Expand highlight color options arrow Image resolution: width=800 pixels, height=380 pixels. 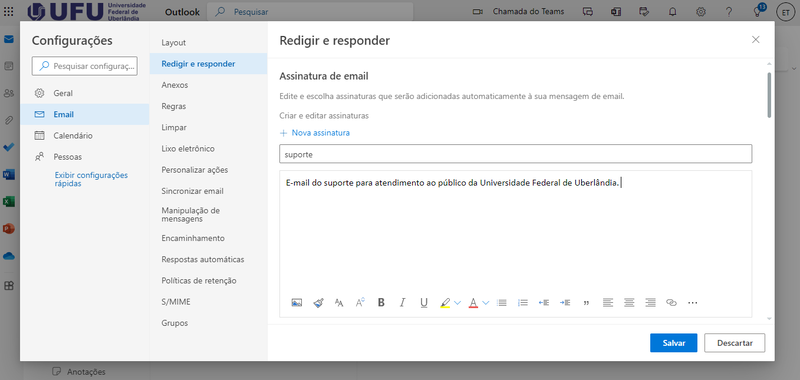pyautogui.click(x=458, y=302)
